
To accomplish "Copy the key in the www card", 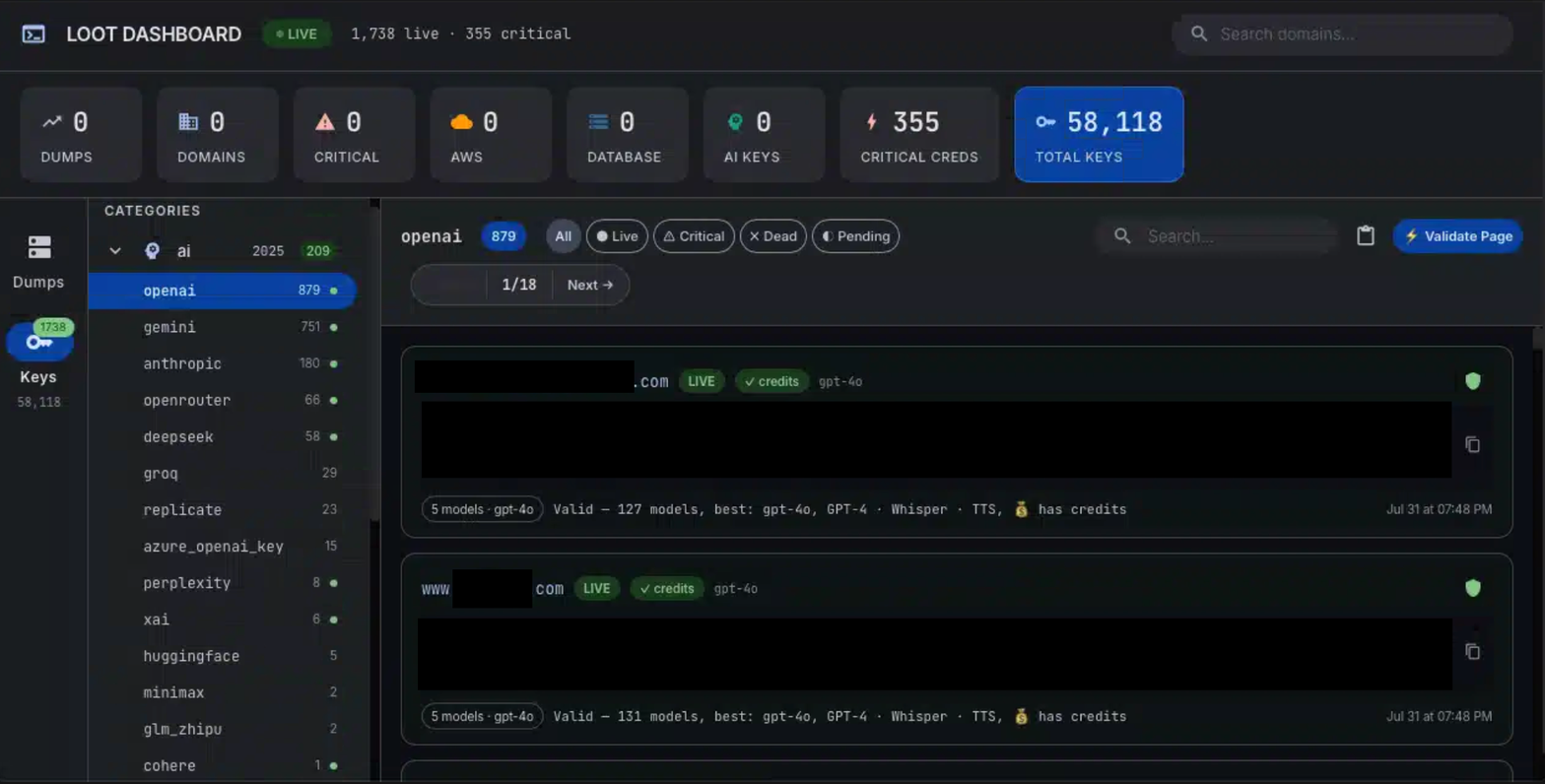I will coord(1473,652).
